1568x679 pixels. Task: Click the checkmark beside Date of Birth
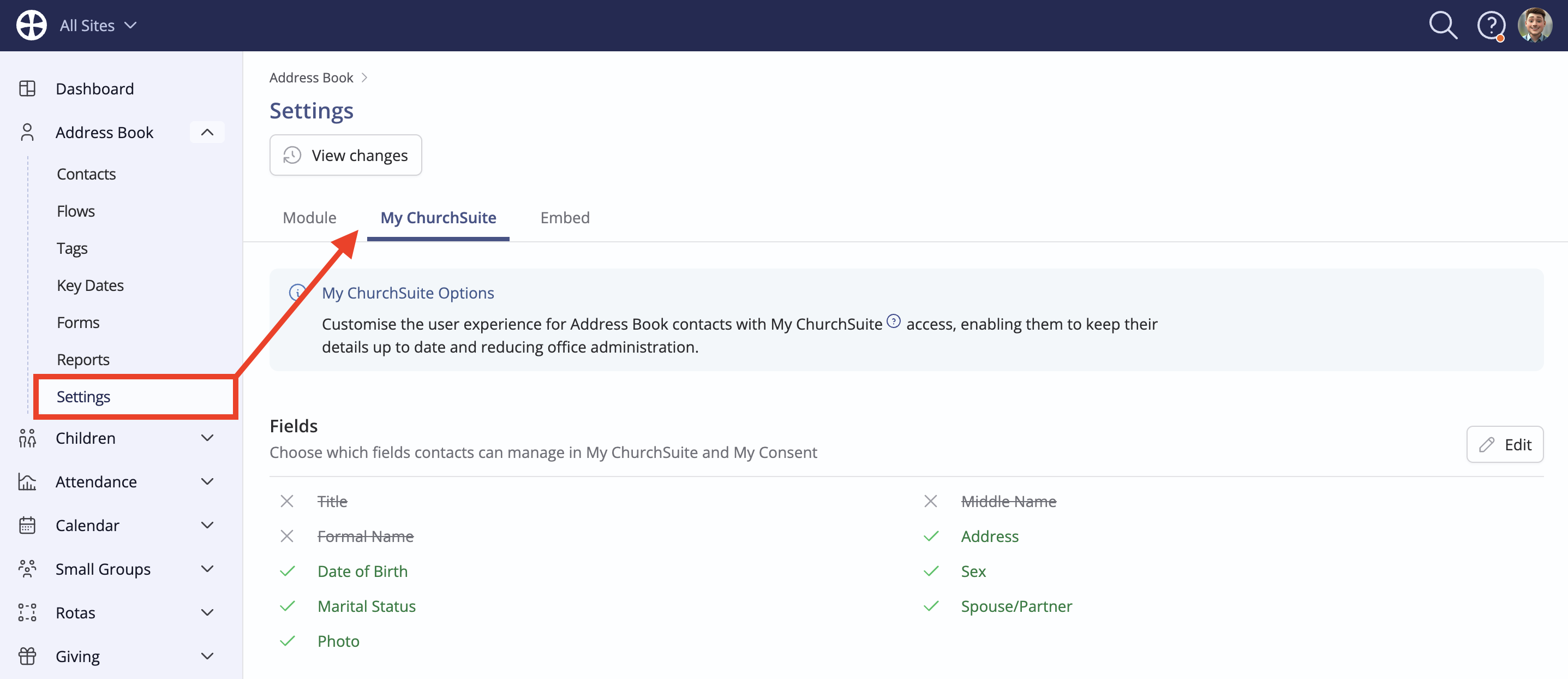(x=288, y=571)
